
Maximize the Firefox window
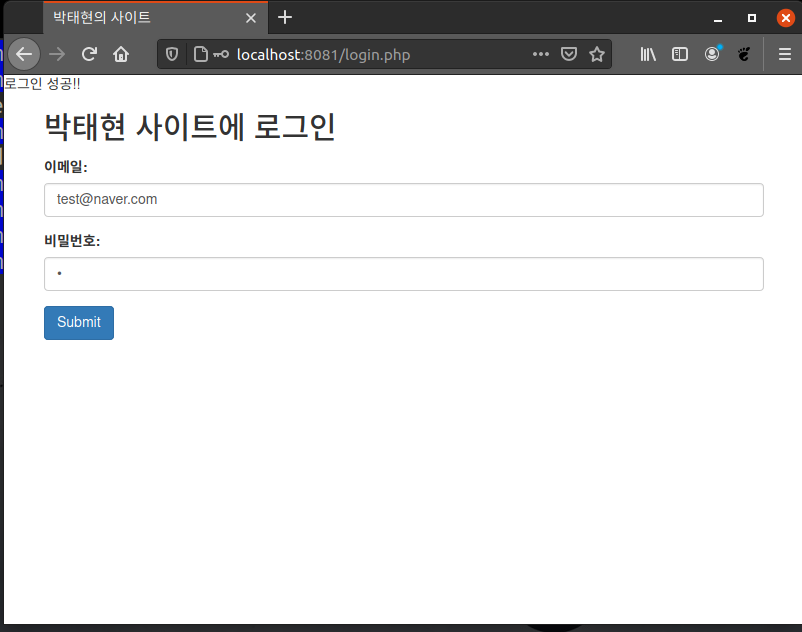click(x=752, y=18)
